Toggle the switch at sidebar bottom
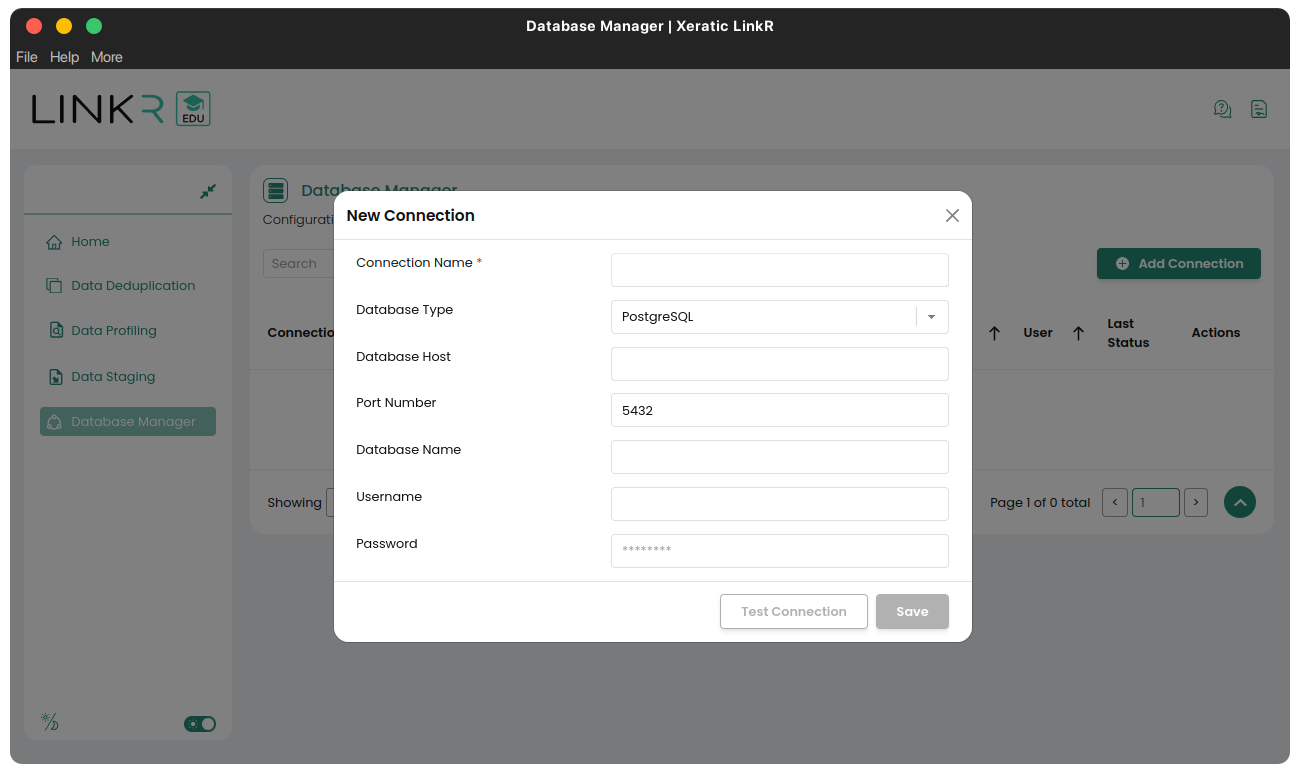Viewport: 1300px width, 774px height. (x=200, y=724)
